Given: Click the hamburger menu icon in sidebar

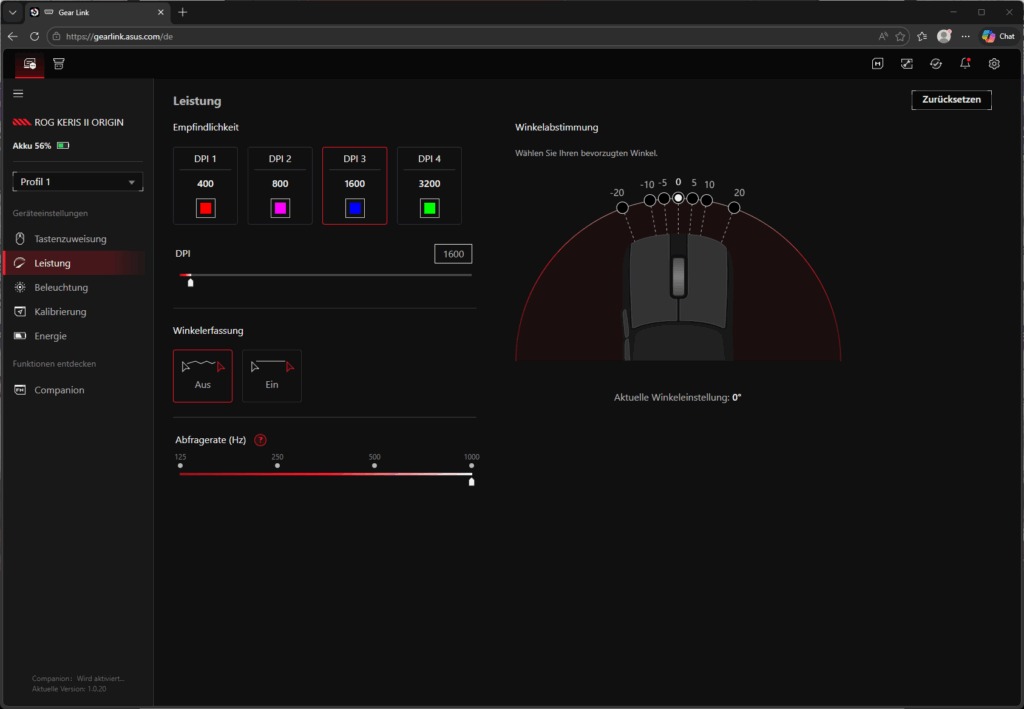Looking at the screenshot, I should coord(18,93).
